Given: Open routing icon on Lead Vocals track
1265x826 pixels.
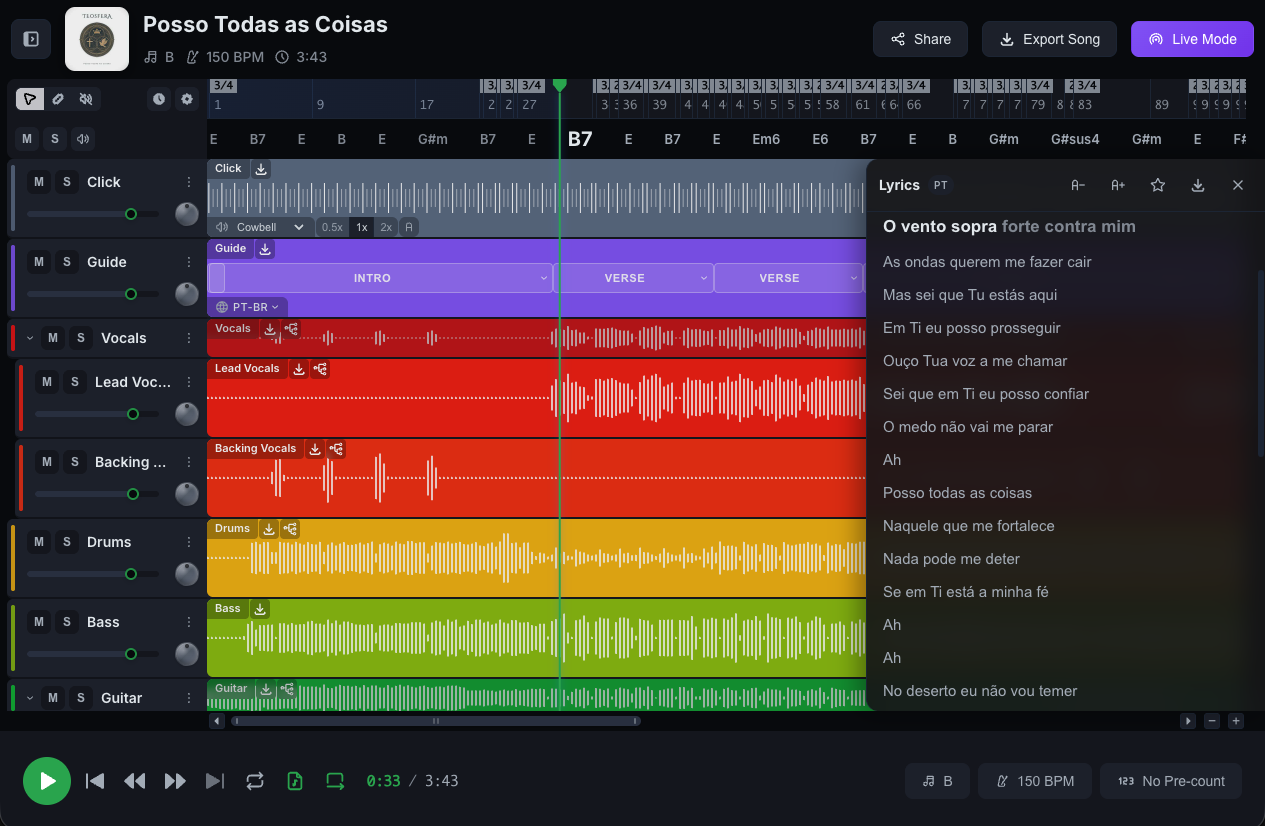Looking at the screenshot, I should [x=320, y=369].
